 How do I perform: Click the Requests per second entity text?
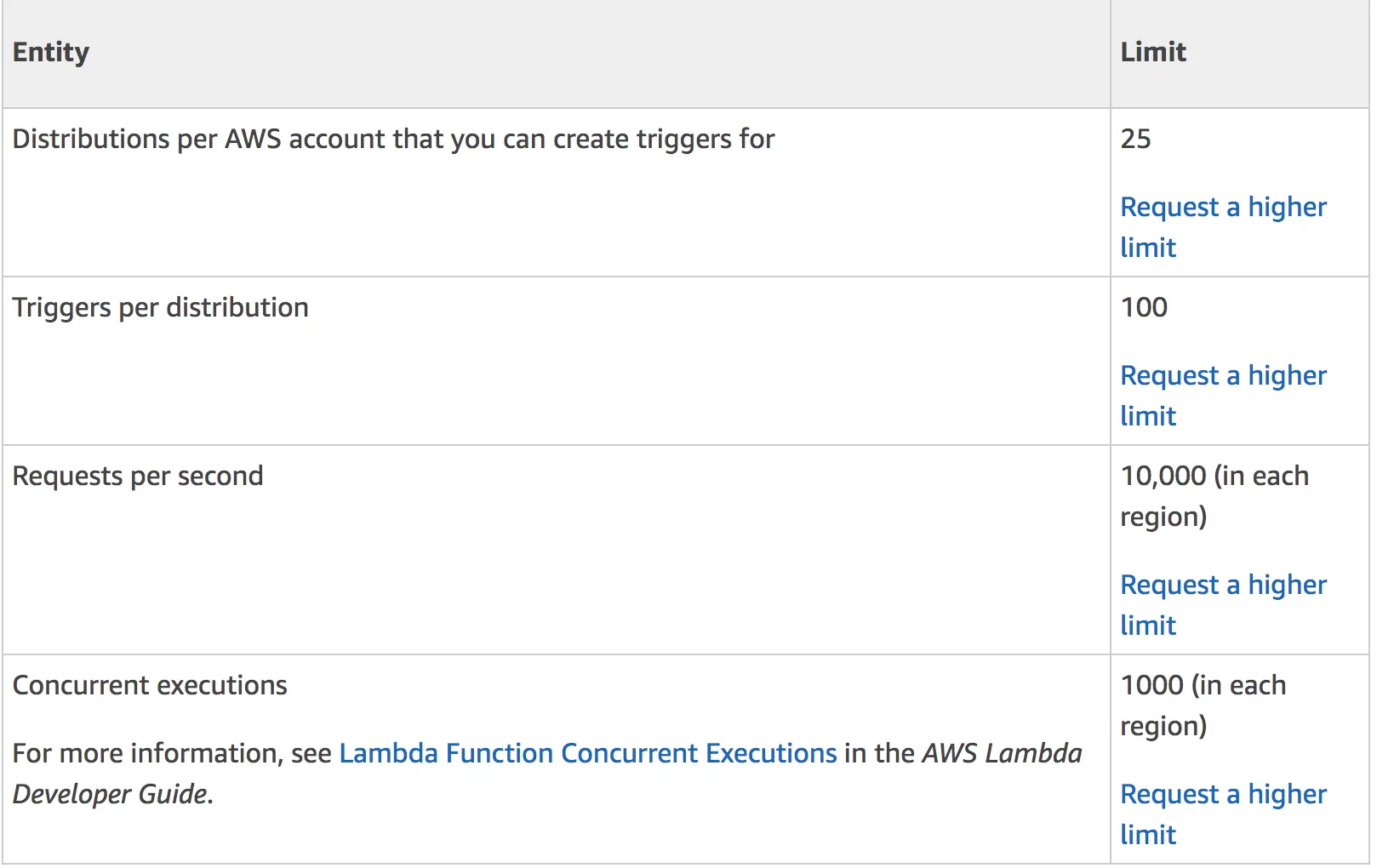(138, 477)
